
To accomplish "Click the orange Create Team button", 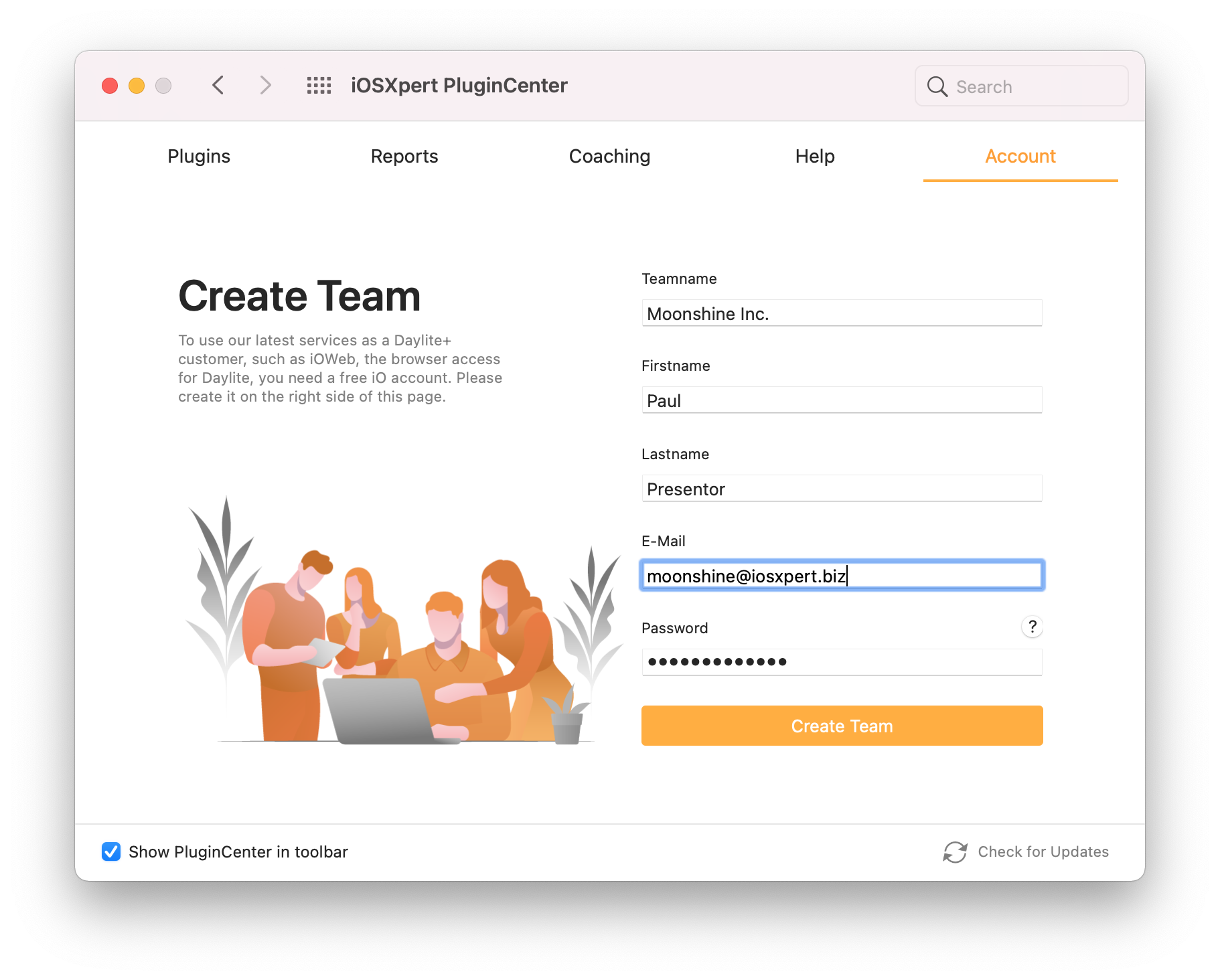I will (x=842, y=726).
